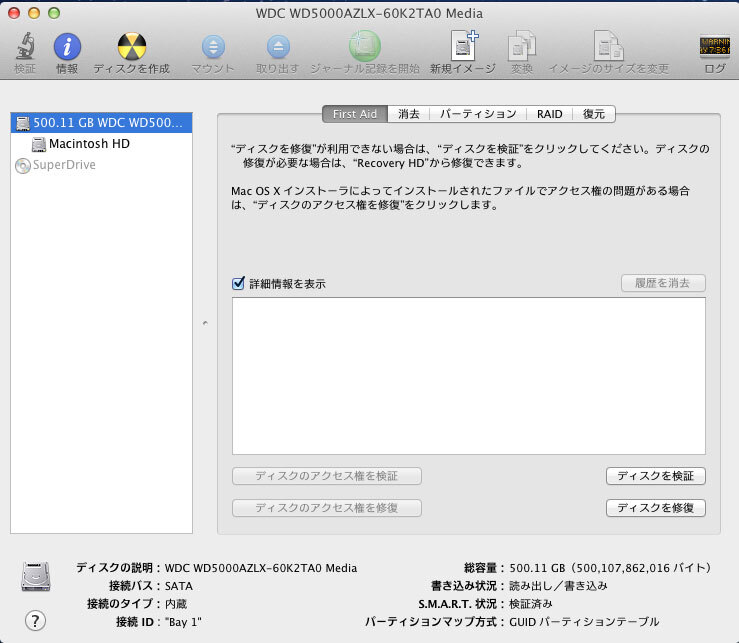This screenshot has height=643, width=739.
Task: Switch to the 消去 tab
Action: click(x=409, y=114)
